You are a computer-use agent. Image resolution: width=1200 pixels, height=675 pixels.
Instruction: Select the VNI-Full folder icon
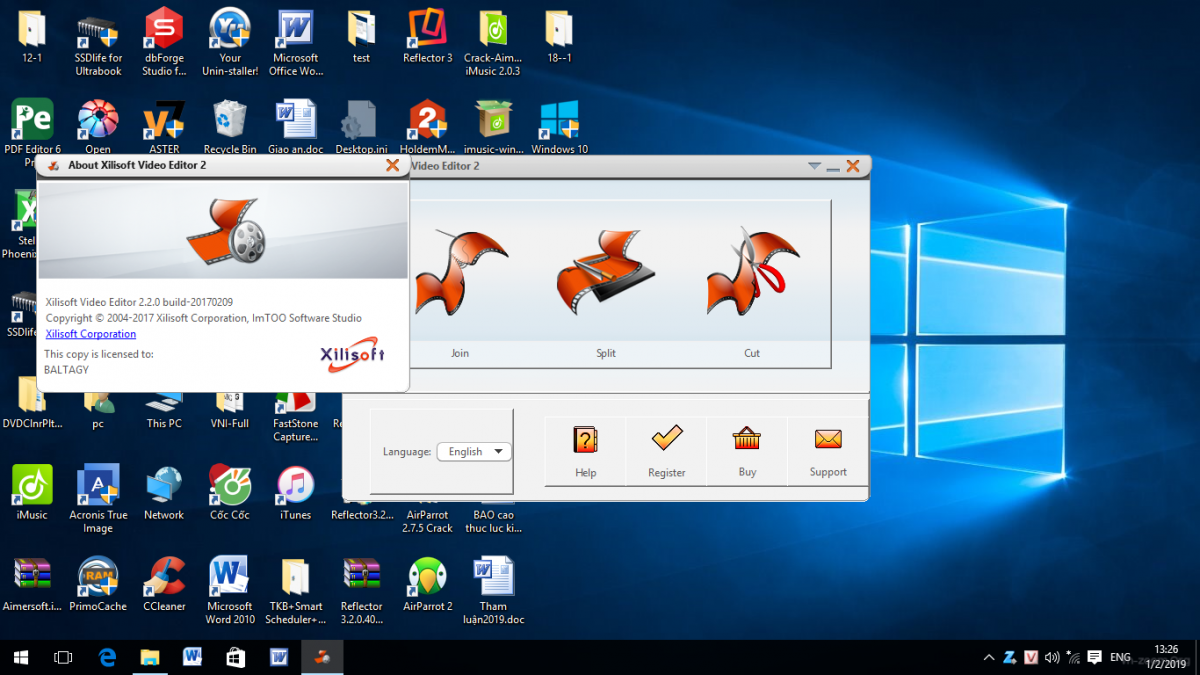coord(230,411)
